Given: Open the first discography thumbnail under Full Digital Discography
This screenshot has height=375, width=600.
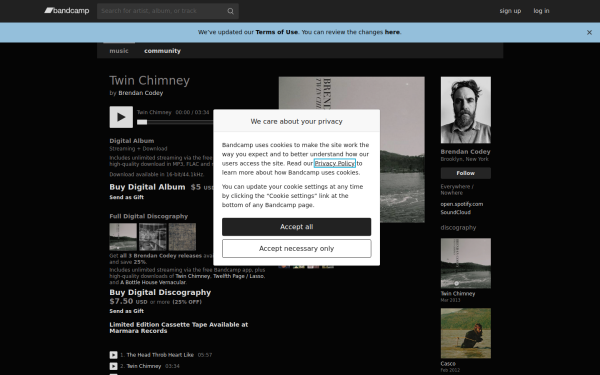Looking at the screenshot, I should tap(123, 237).
